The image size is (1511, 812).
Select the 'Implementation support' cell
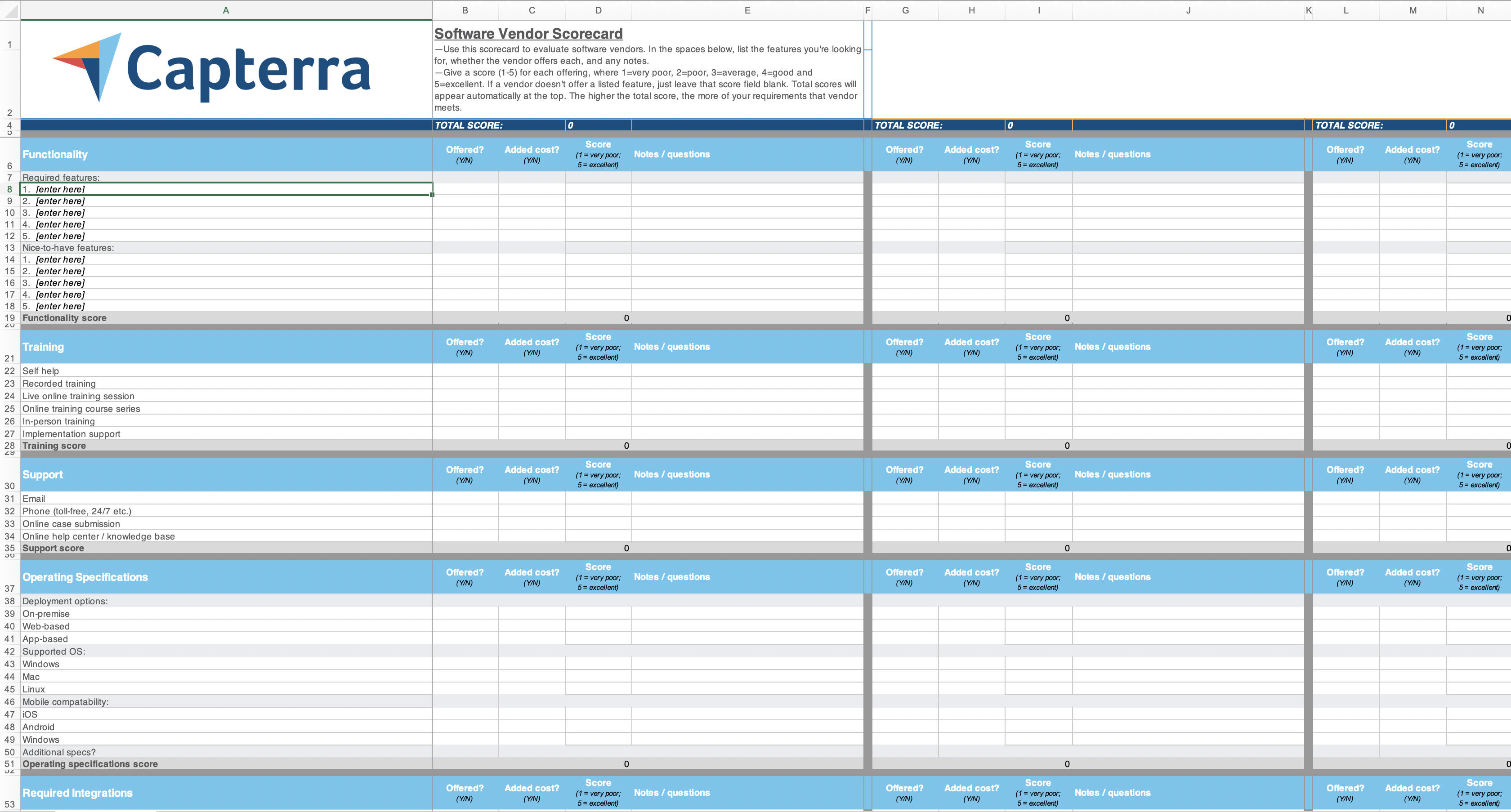[226, 434]
